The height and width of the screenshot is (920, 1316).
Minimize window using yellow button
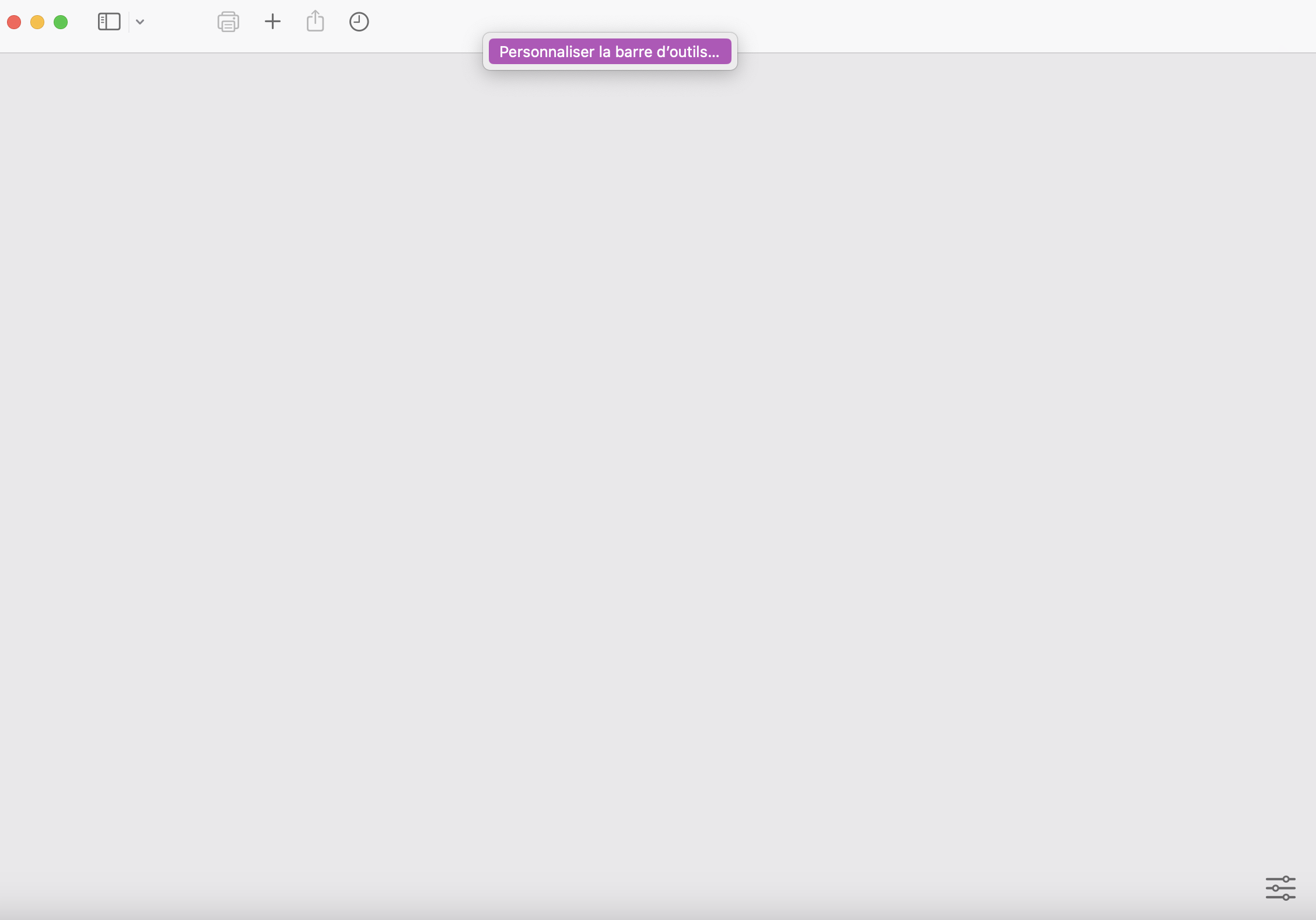(37, 22)
